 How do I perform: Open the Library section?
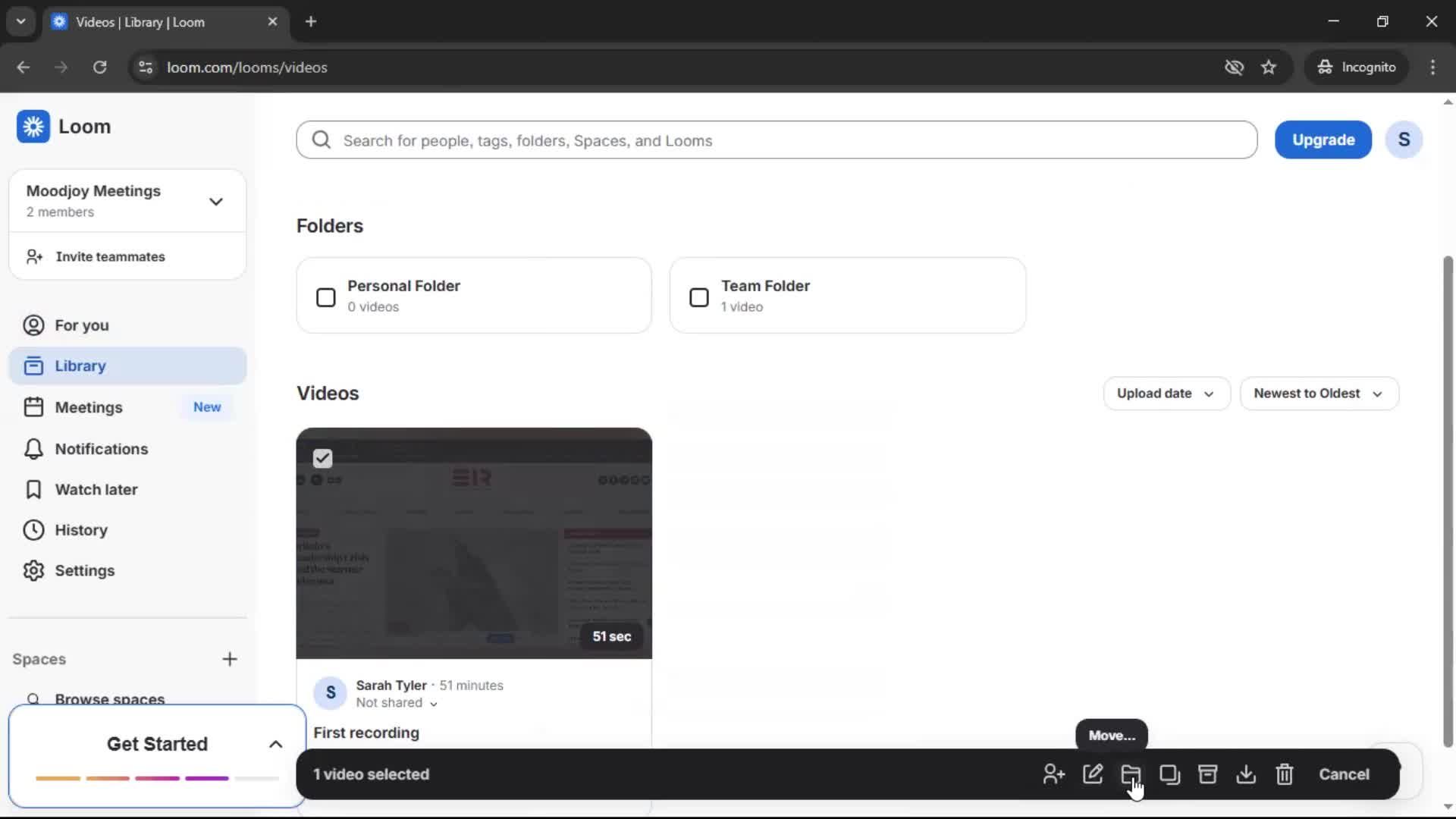[82, 366]
